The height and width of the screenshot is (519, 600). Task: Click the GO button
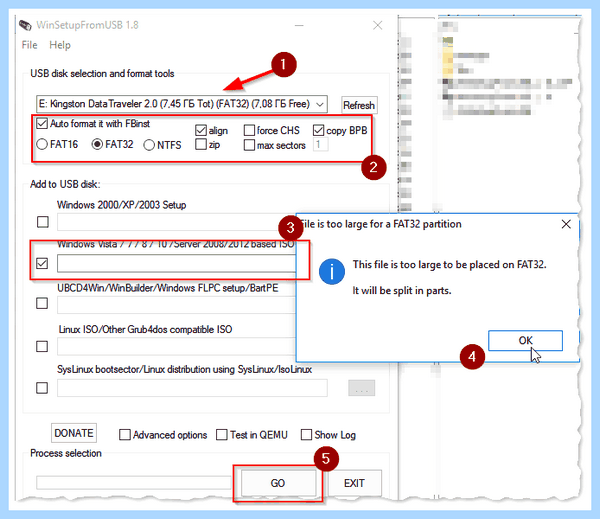tap(278, 483)
